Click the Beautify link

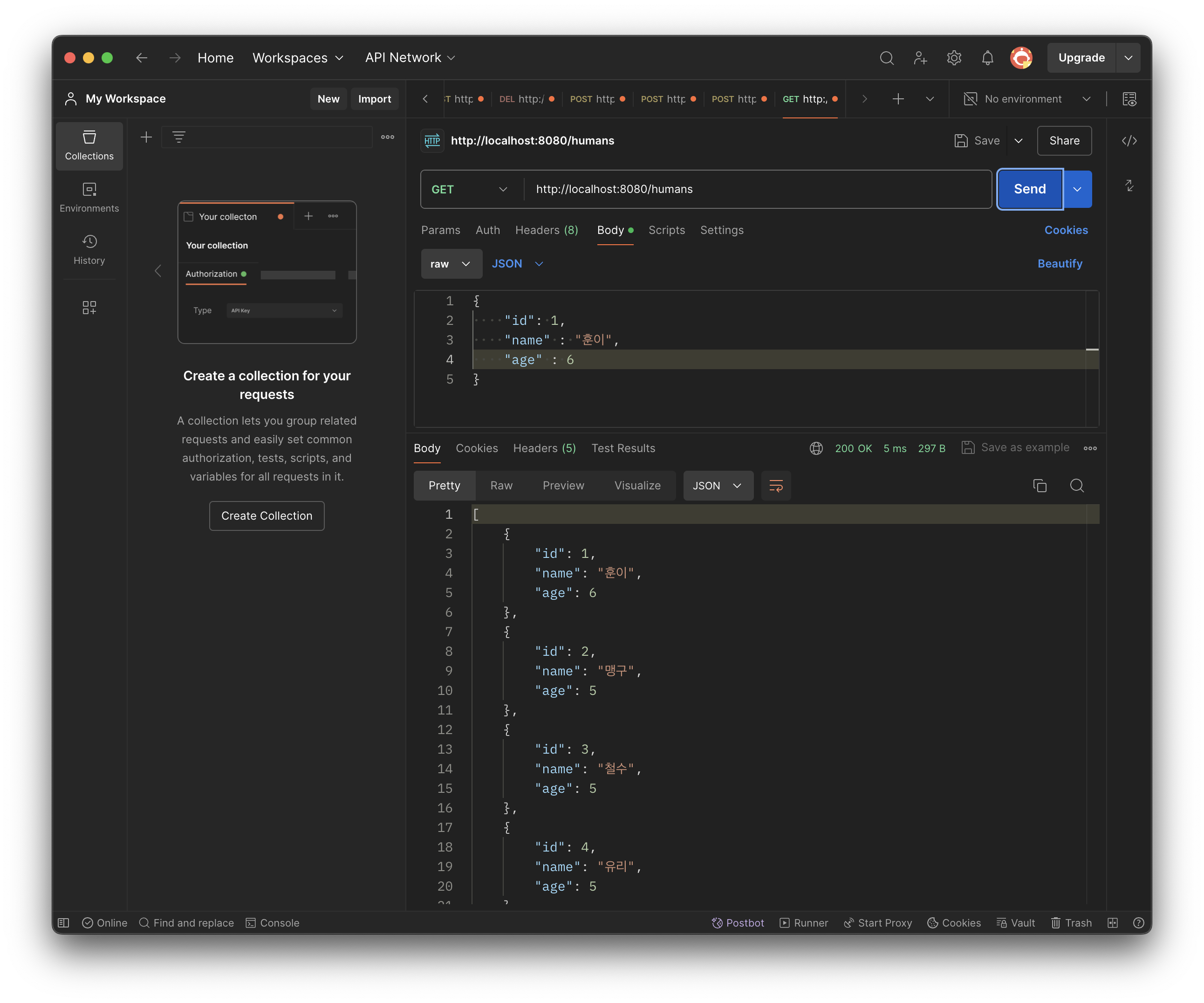tap(1059, 264)
